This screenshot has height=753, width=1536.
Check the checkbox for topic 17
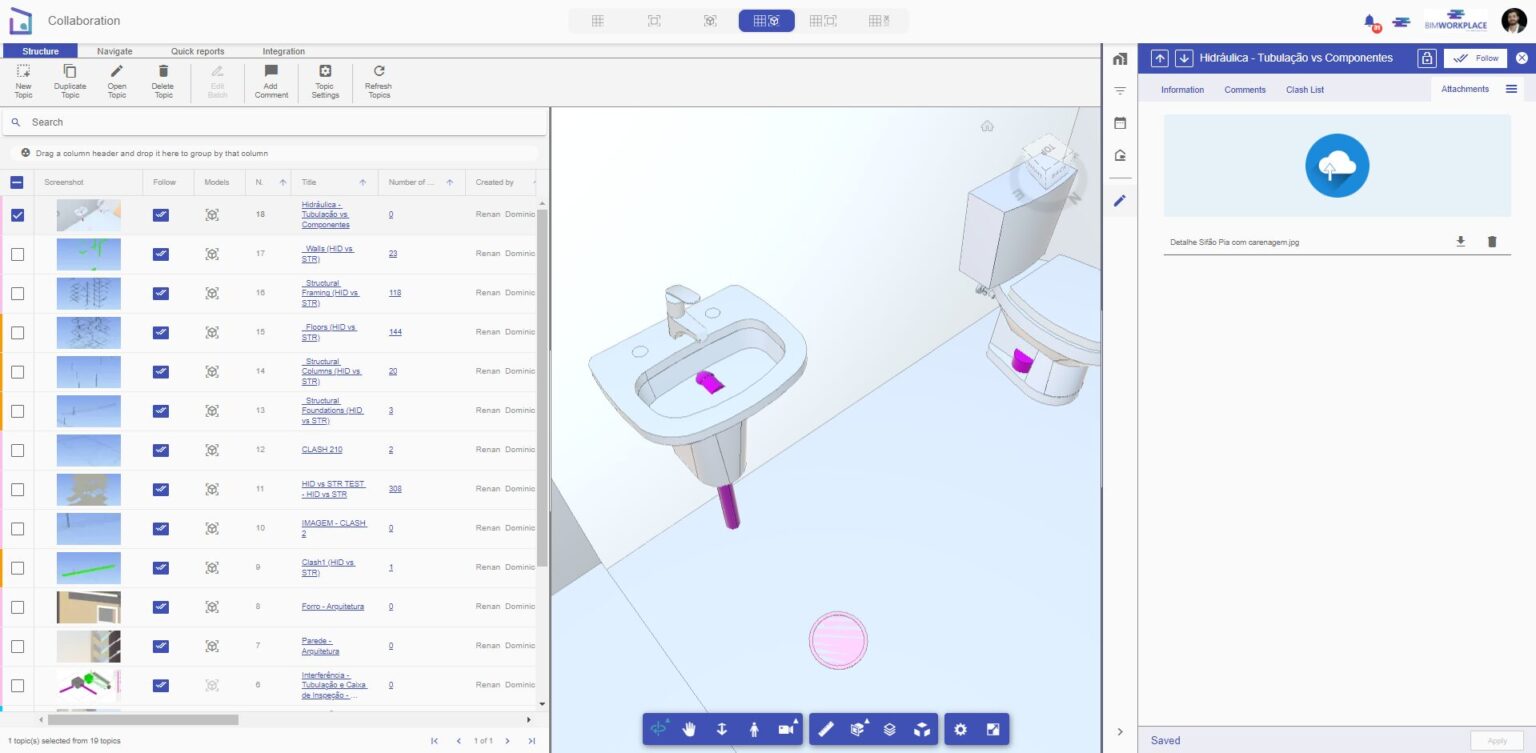17,253
